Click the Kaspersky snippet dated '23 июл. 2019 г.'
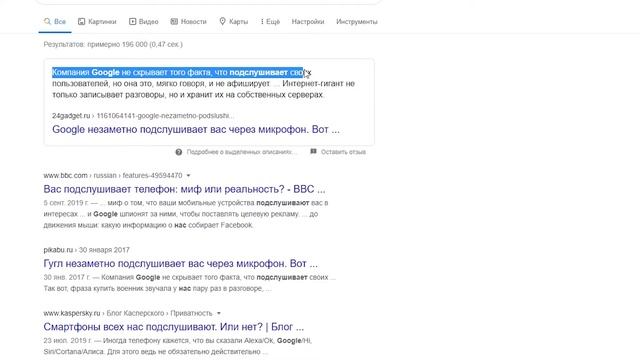640x360 pixels. [178, 346]
